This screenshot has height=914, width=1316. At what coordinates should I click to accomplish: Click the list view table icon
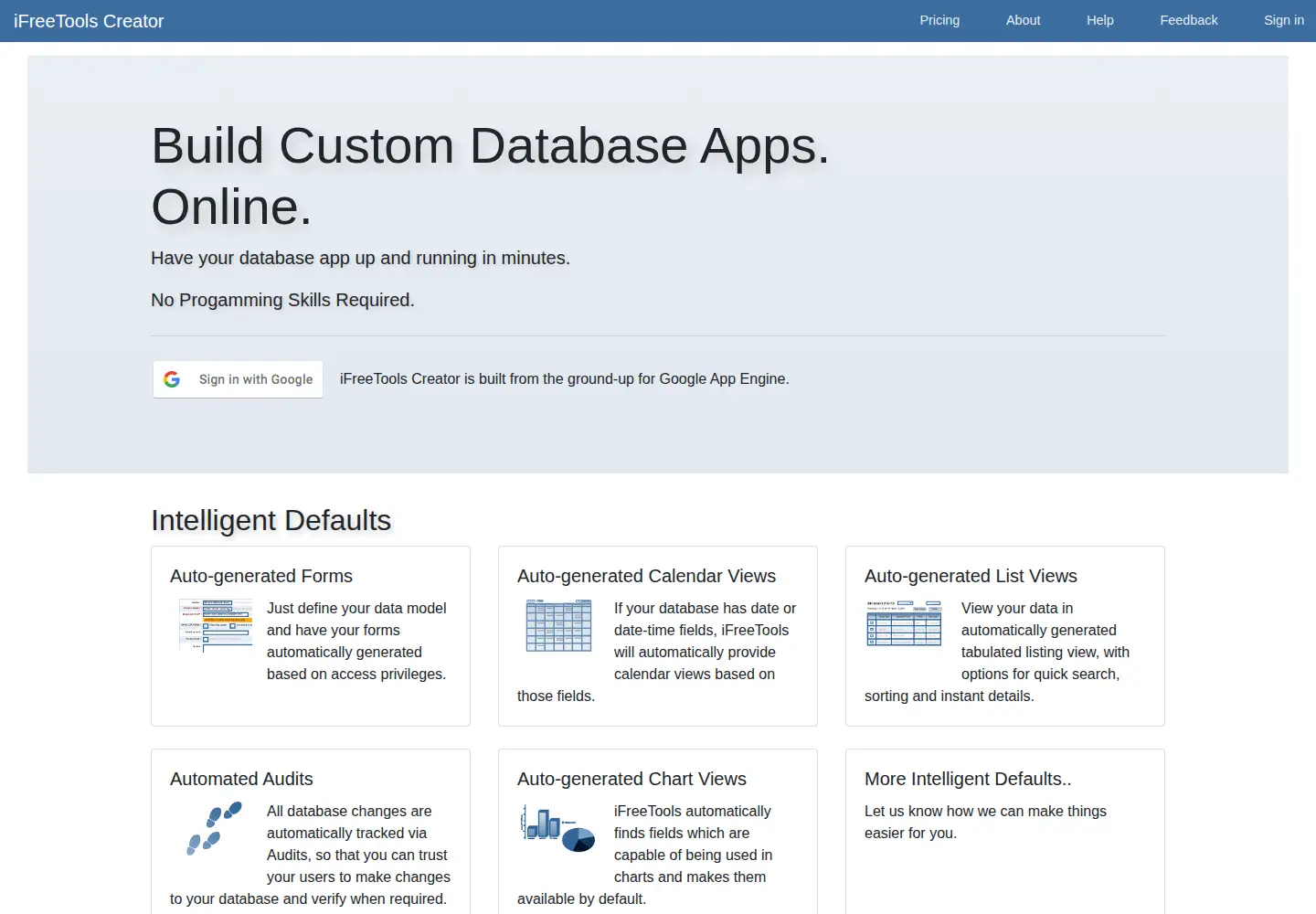coord(904,623)
